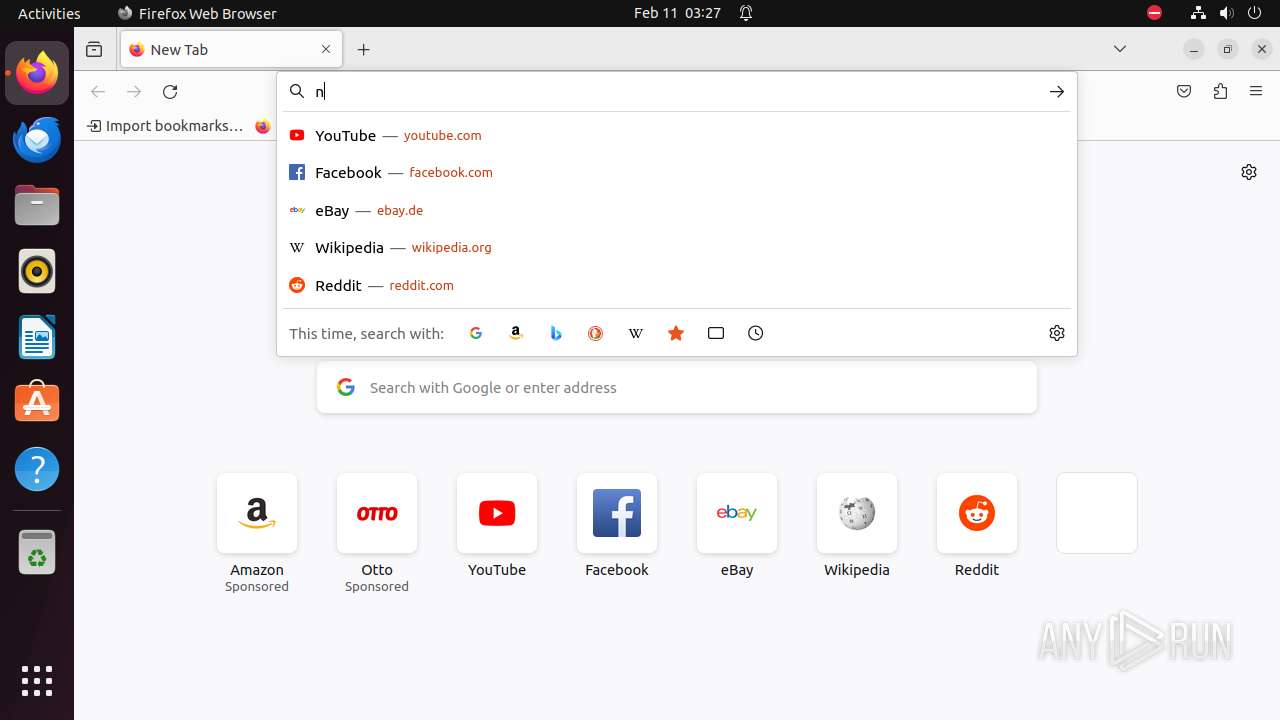This screenshot has width=1280, height=720.
Task: Click Search with Google page field
Action: pyautogui.click(x=677, y=388)
